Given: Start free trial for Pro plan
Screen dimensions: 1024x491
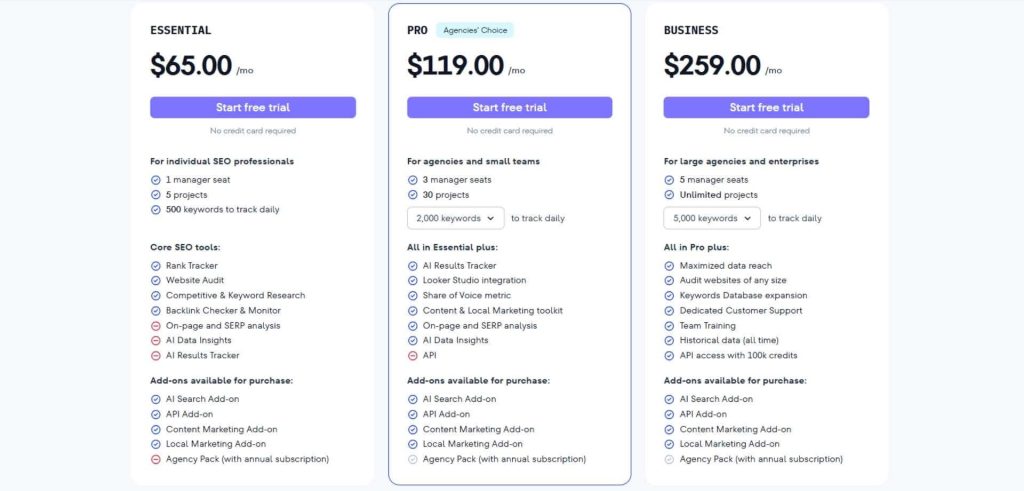Looking at the screenshot, I should [x=510, y=107].
